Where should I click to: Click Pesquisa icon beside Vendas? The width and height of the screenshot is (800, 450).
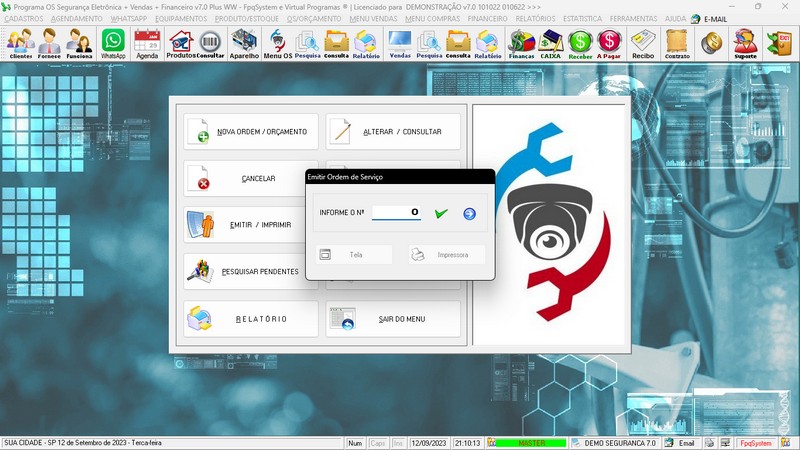429,43
